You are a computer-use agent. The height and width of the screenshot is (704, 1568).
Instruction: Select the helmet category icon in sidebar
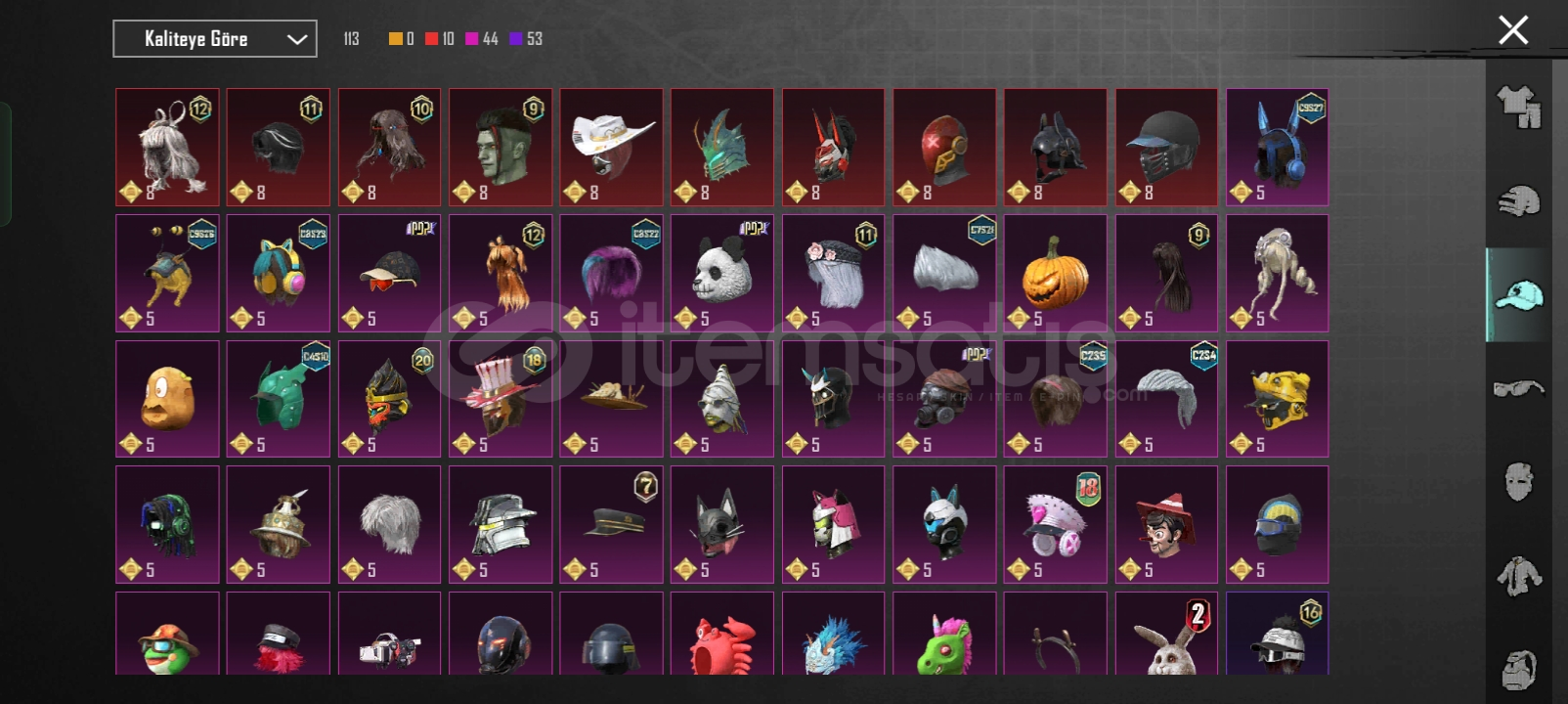1518,200
